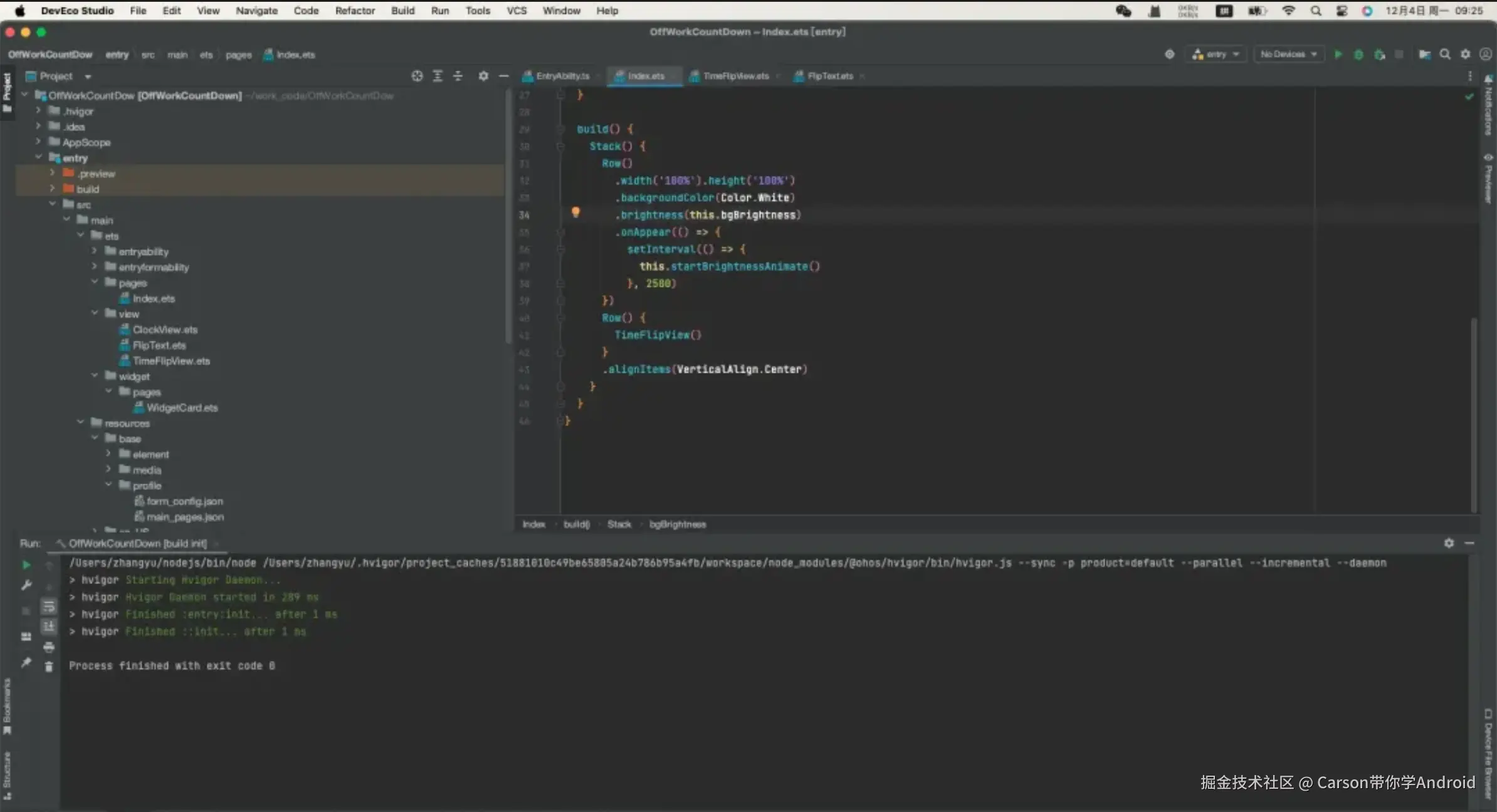Open Search Everywhere magnifier in toolbar
Viewport: 1497px width, 812px height.
pyautogui.click(x=1445, y=55)
